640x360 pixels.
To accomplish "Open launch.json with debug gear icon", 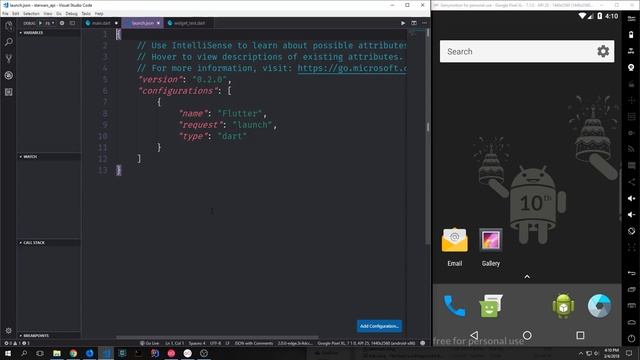I will click(x=62, y=23).
